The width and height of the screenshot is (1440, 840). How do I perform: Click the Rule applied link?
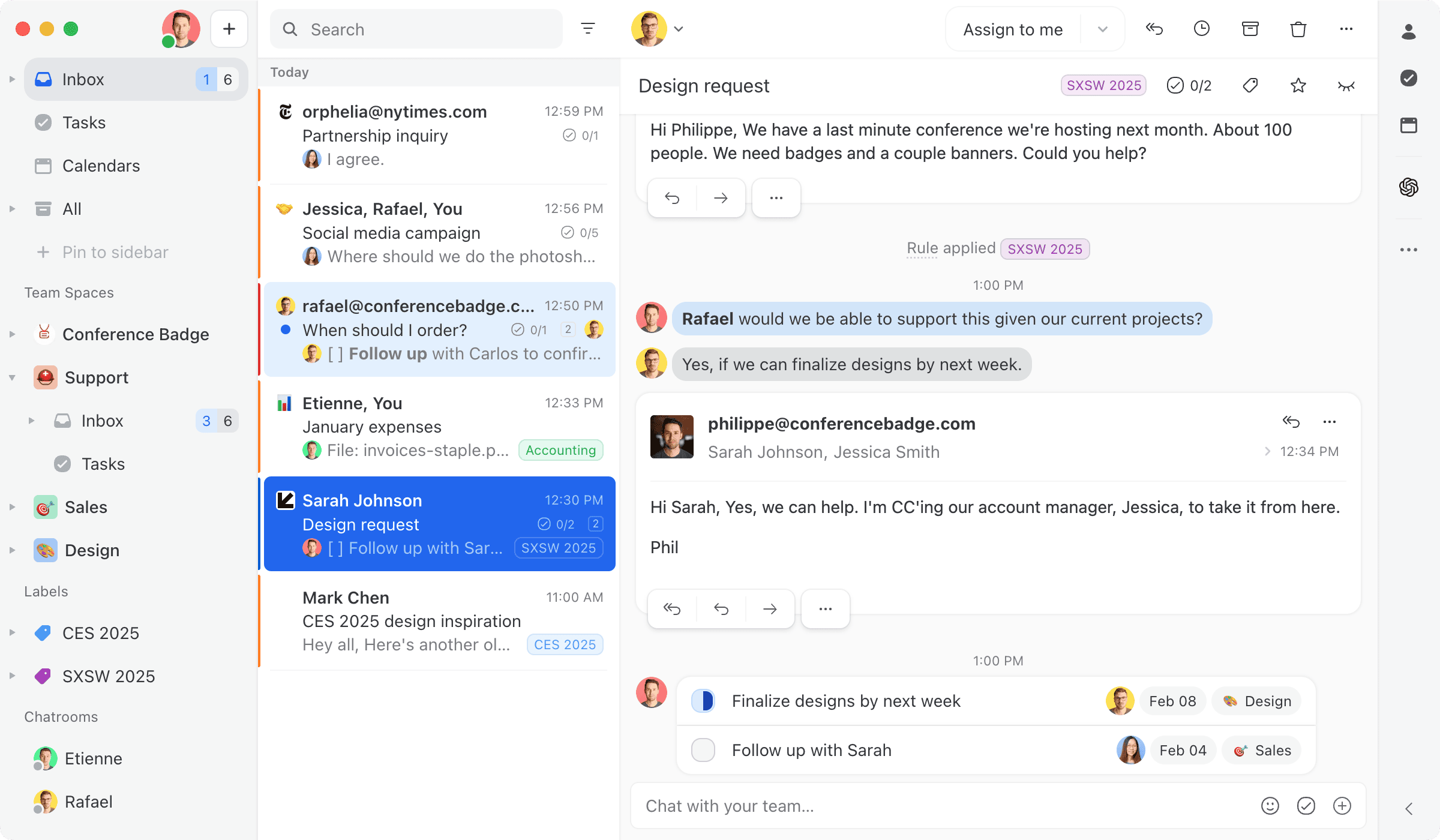pyautogui.click(x=922, y=248)
